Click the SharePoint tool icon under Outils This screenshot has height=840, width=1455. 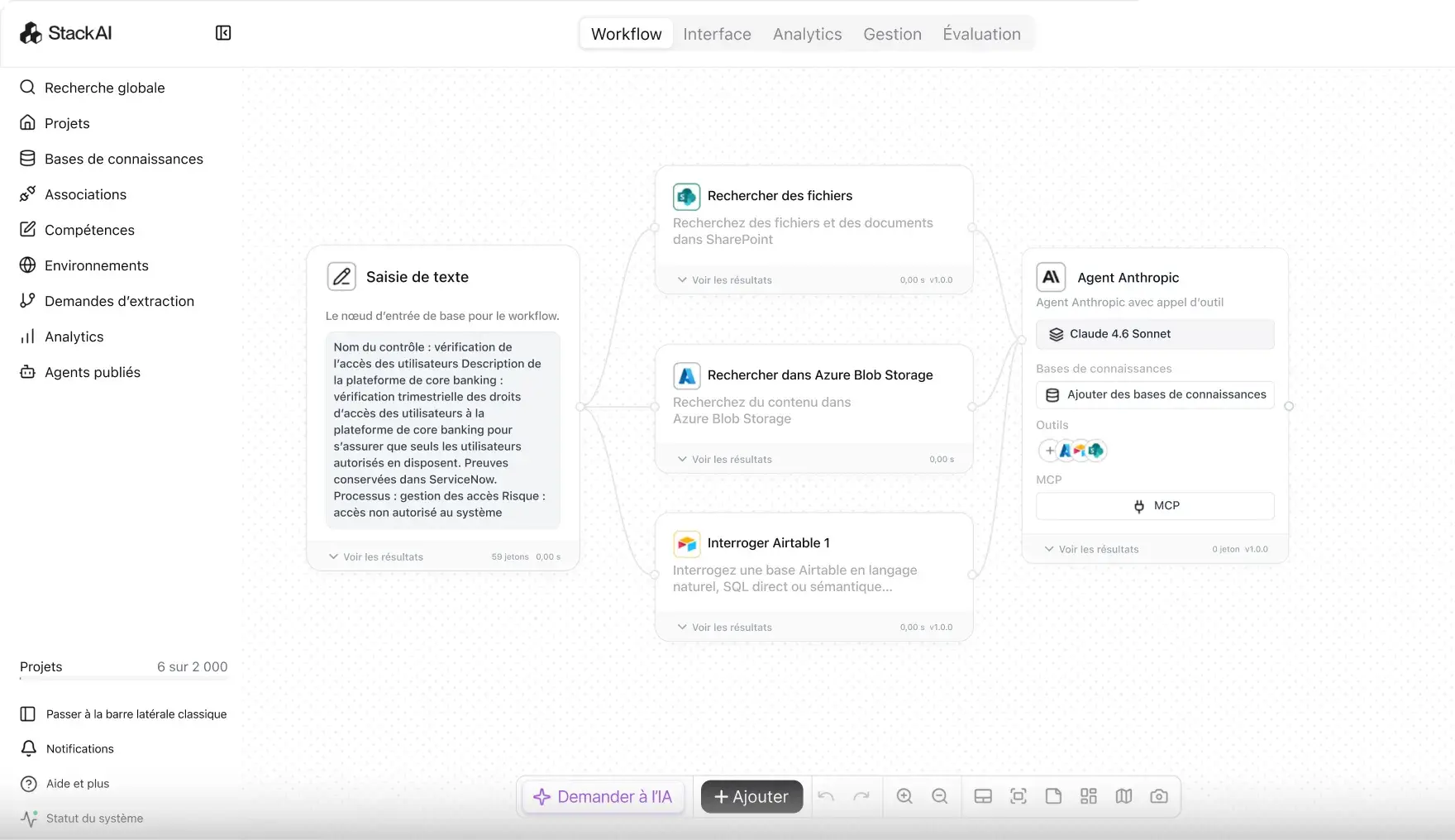click(1096, 451)
